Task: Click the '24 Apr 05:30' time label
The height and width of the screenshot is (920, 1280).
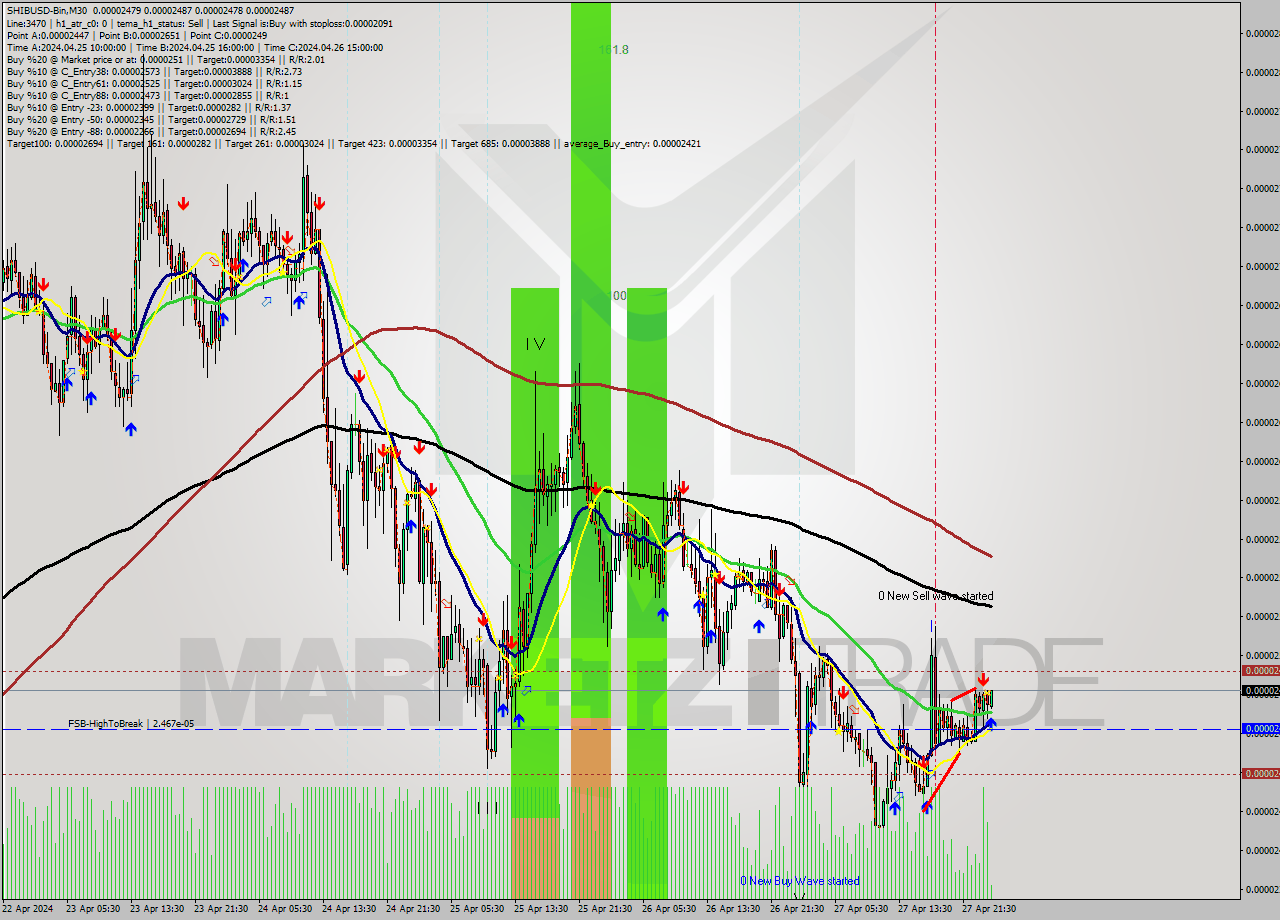Action: [x=285, y=909]
